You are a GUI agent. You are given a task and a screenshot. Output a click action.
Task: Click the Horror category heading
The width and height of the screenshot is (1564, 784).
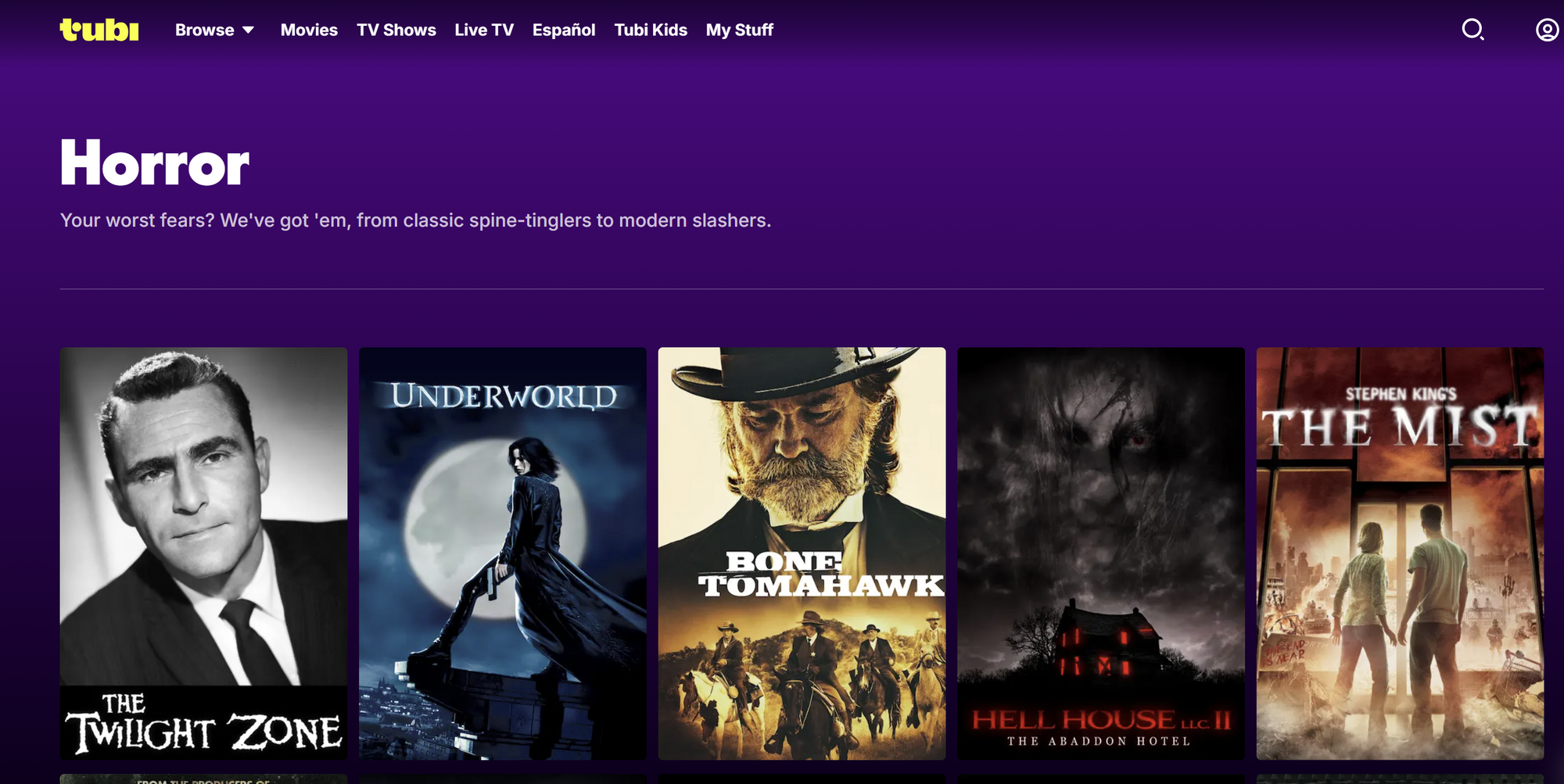(x=155, y=163)
